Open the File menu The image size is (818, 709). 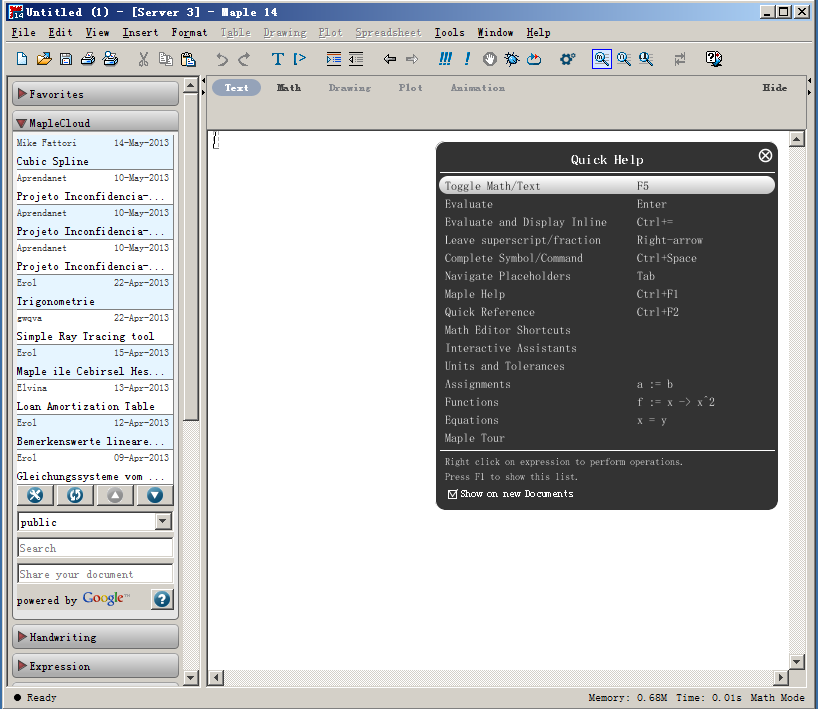tap(23, 32)
